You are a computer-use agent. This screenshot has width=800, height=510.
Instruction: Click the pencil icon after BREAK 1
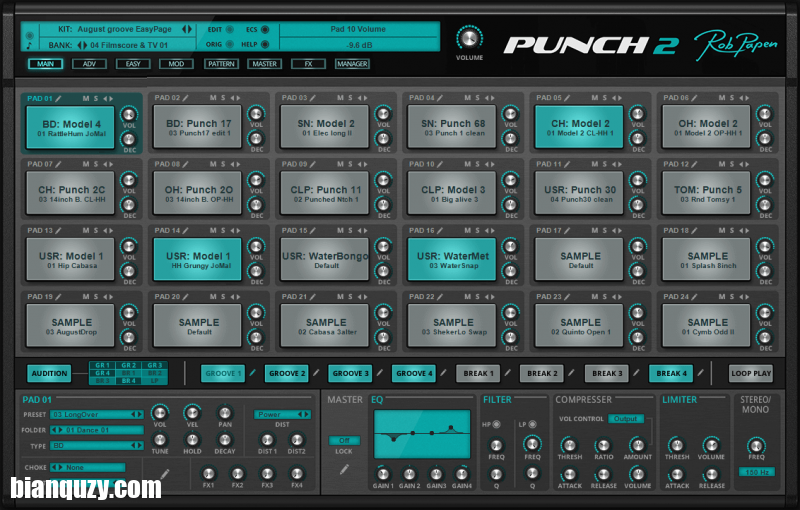coord(507,373)
